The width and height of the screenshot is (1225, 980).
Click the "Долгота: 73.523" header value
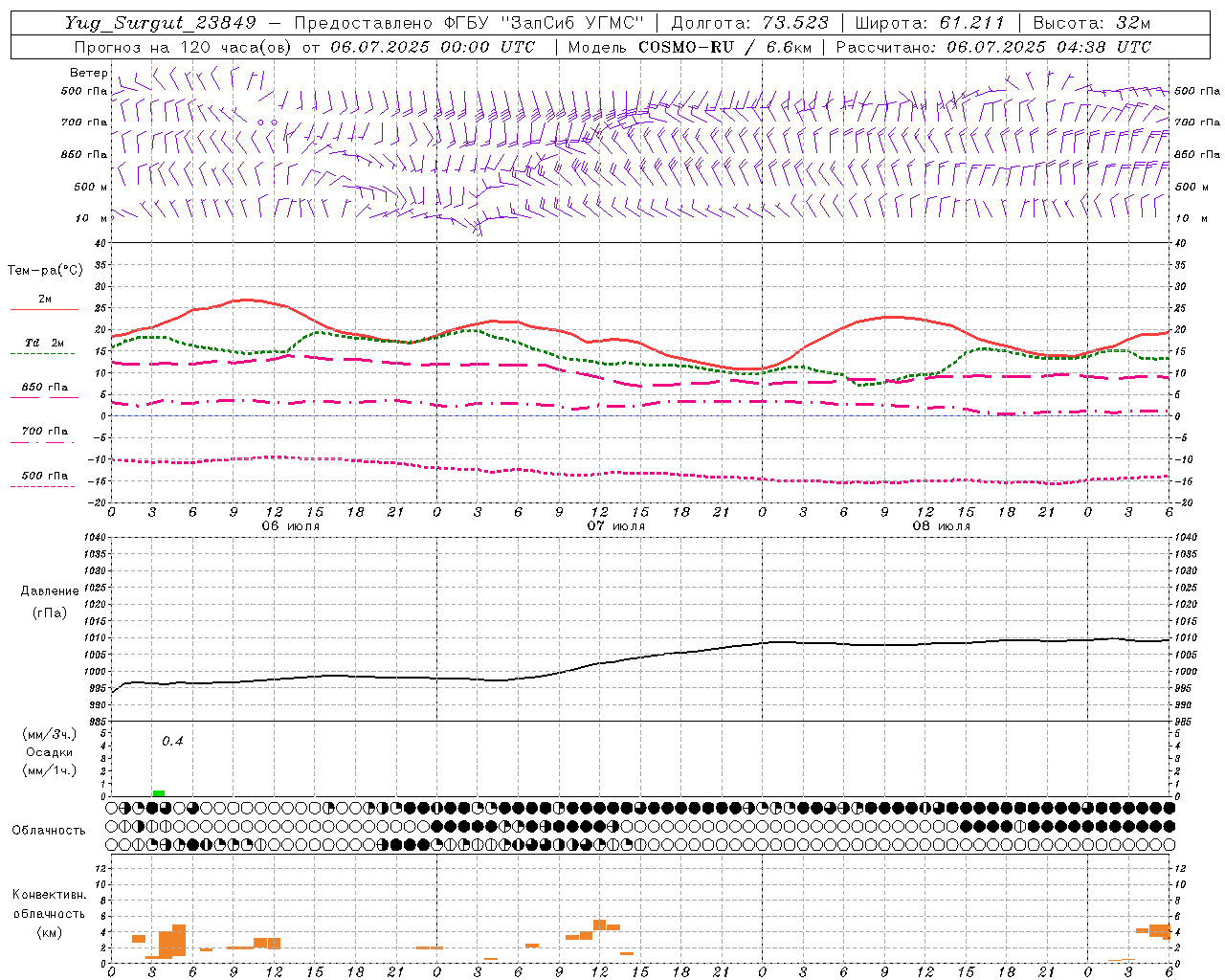[749, 23]
